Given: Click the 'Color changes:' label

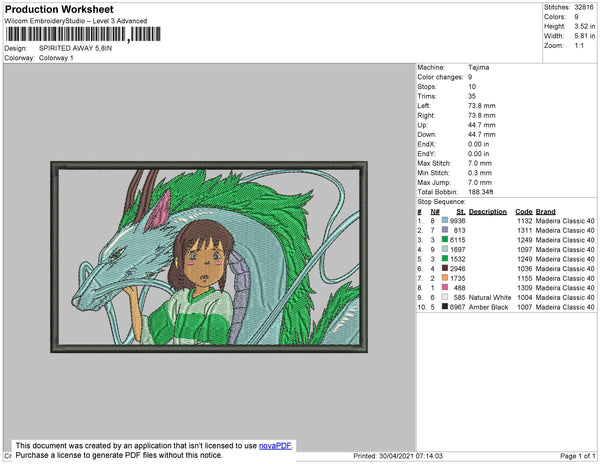Looking at the screenshot, I should pyautogui.click(x=440, y=77).
